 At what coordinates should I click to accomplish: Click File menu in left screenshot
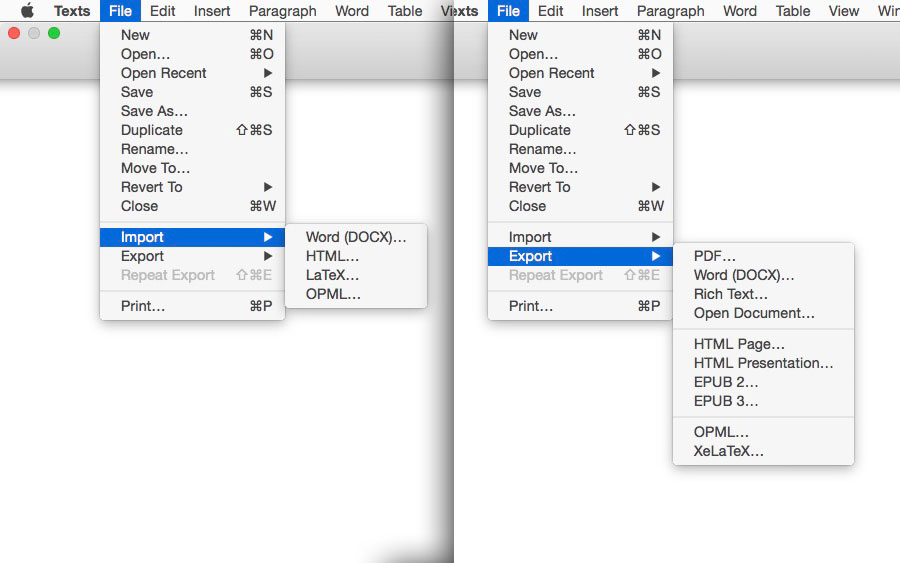(121, 11)
